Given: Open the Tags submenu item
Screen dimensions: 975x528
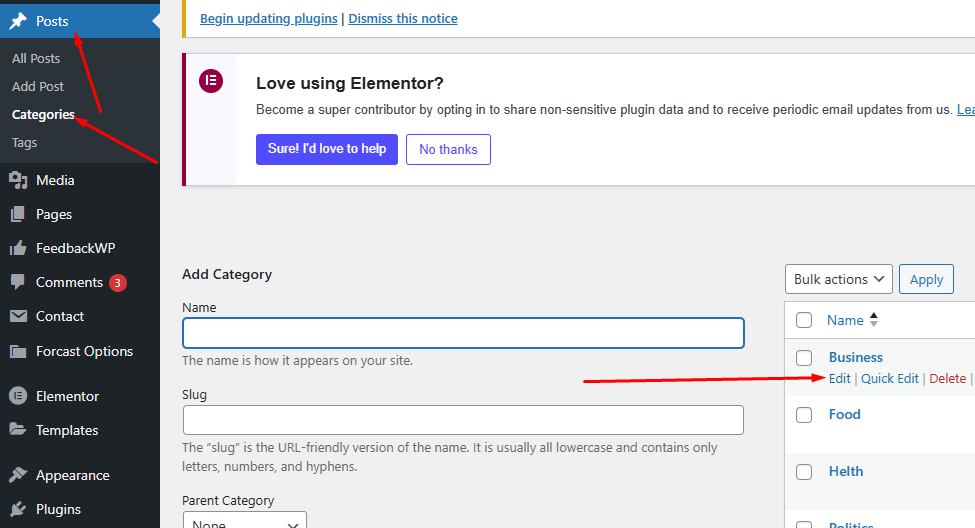Looking at the screenshot, I should [x=24, y=142].
